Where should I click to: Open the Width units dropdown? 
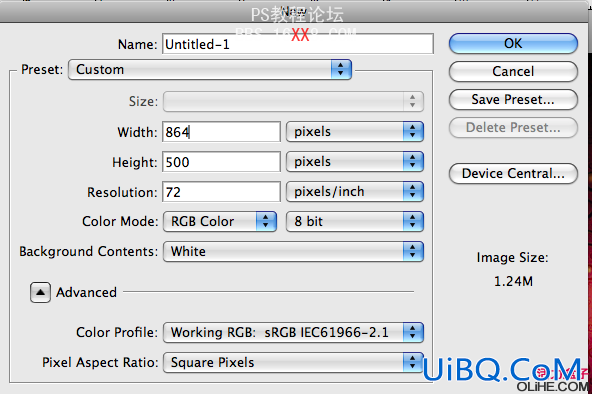coord(355,131)
